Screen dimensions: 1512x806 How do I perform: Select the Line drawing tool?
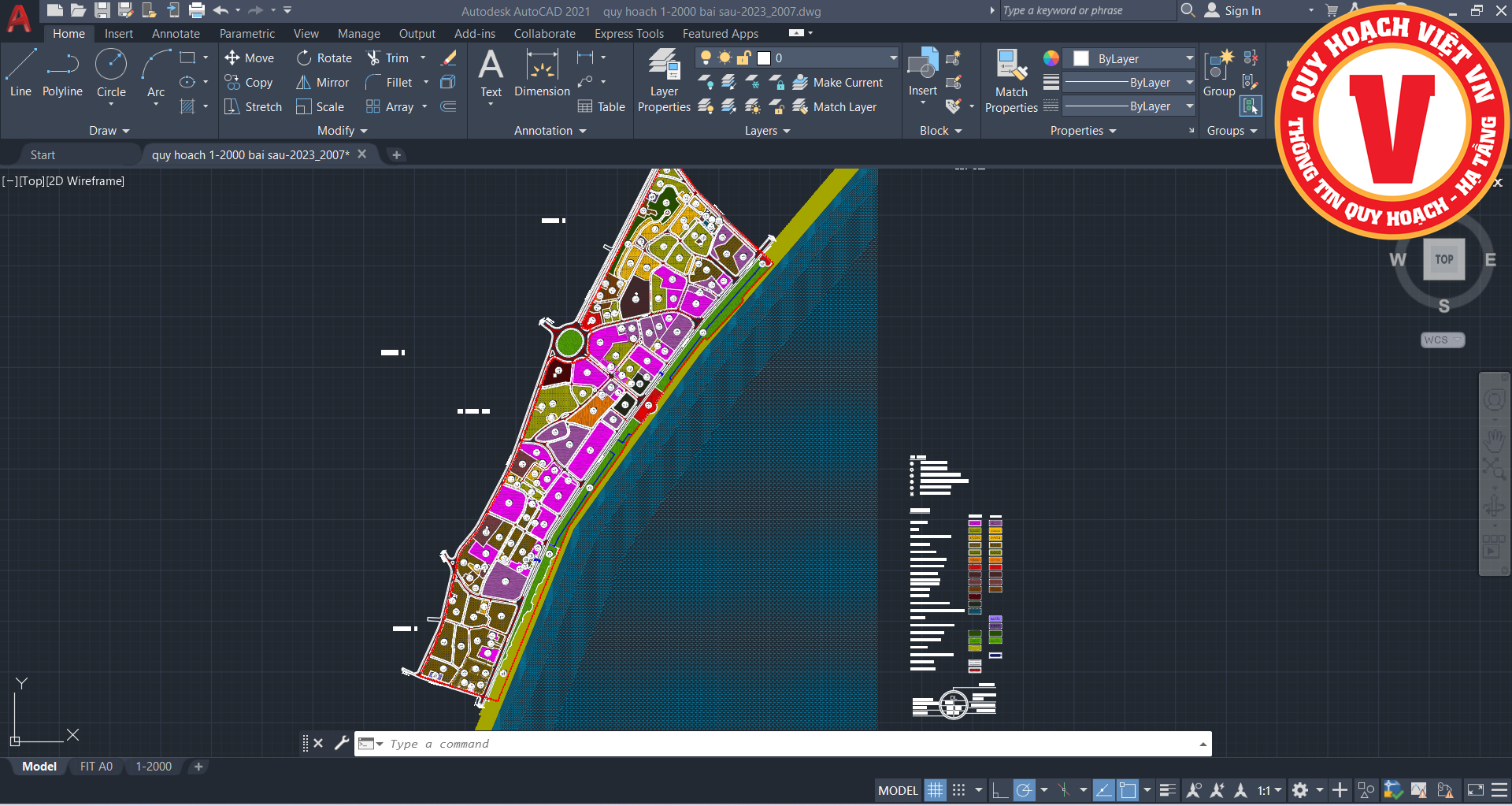20,72
